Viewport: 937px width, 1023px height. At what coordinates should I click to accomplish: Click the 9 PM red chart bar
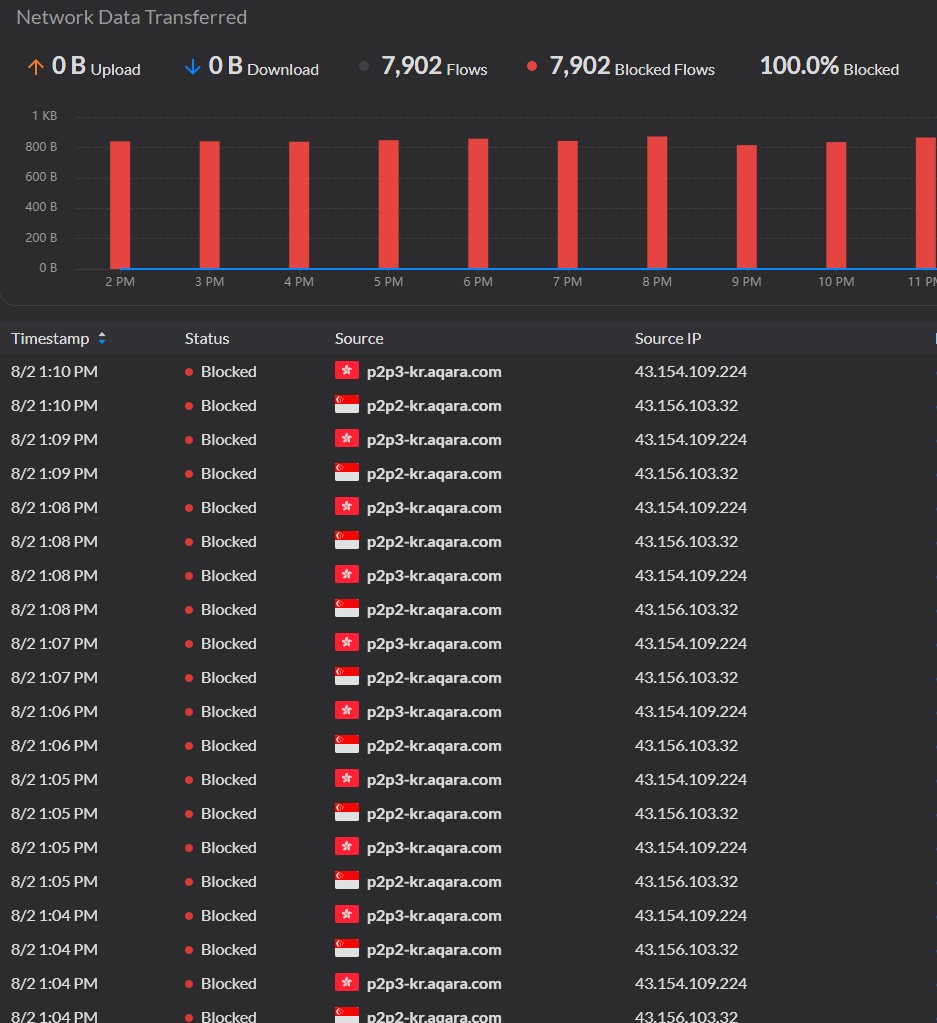[x=746, y=207]
